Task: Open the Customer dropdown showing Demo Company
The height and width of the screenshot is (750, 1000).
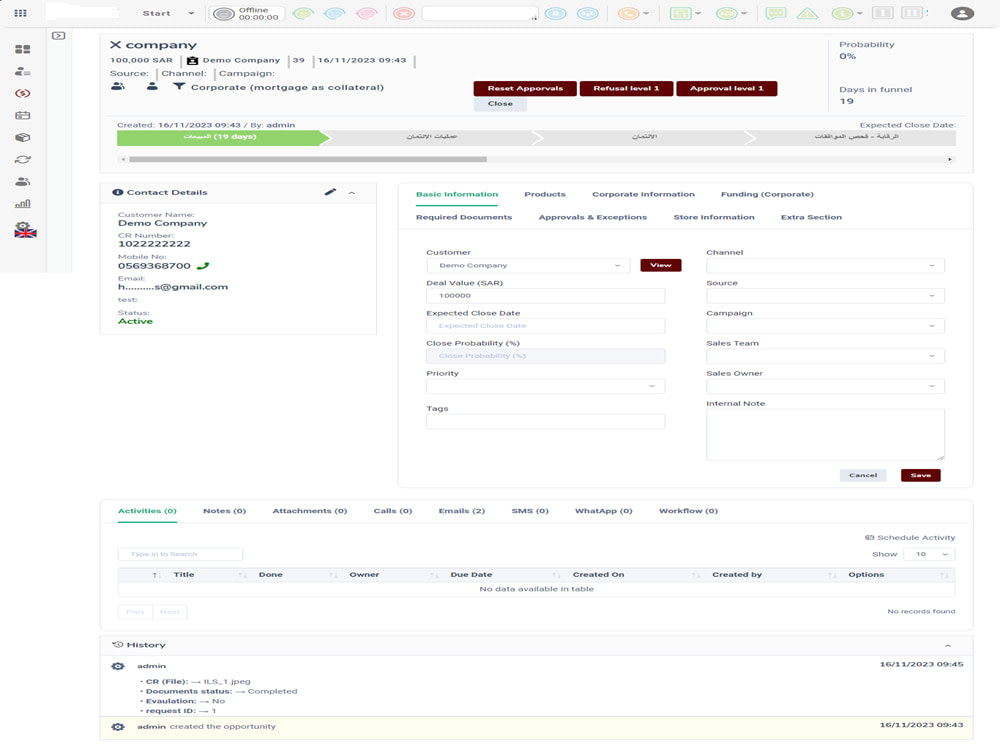Action: click(x=528, y=265)
